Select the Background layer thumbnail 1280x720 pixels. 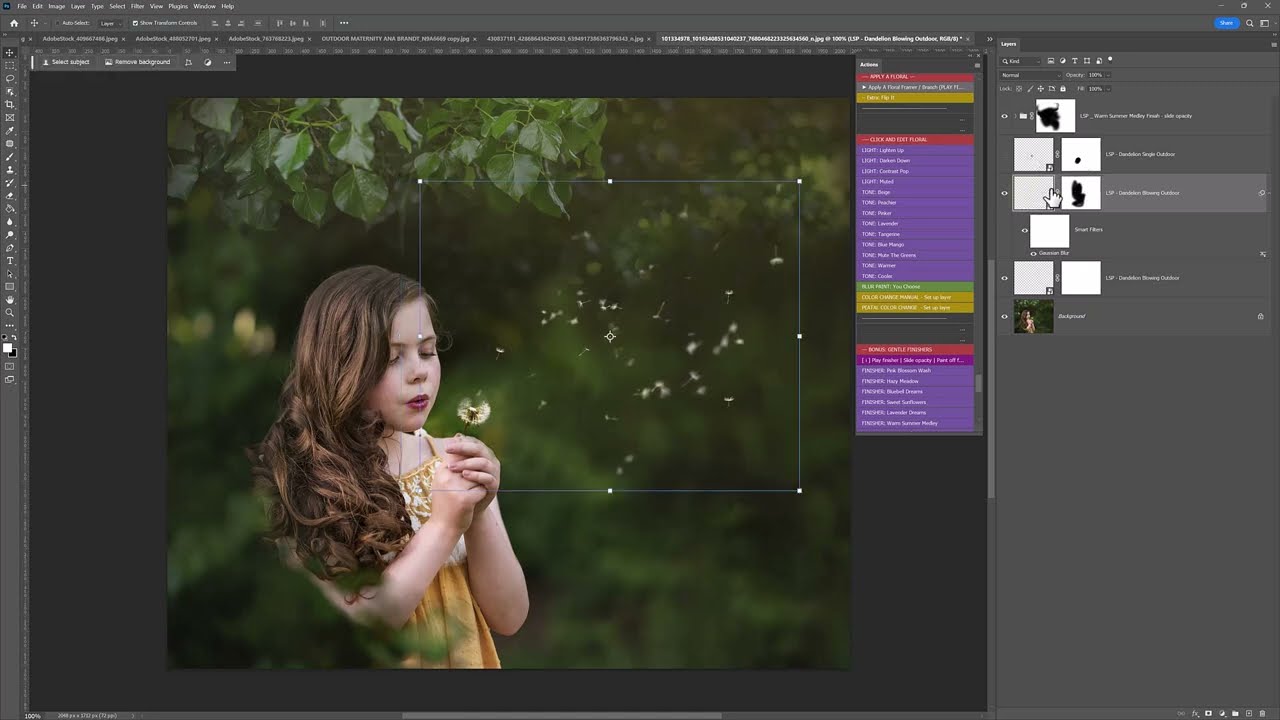pyautogui.click(x=1033, y=316)
